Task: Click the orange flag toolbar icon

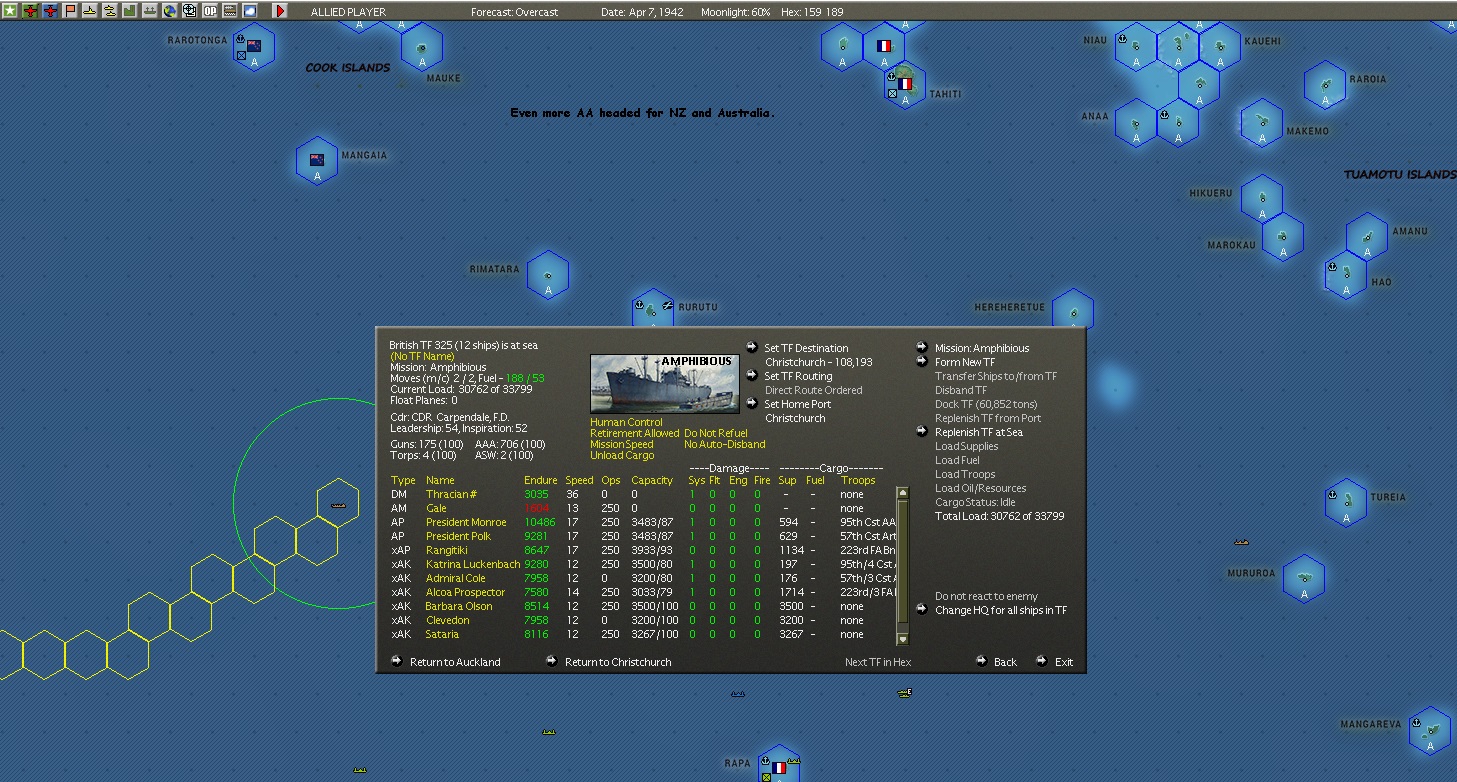Action: [x=70, y=10]
